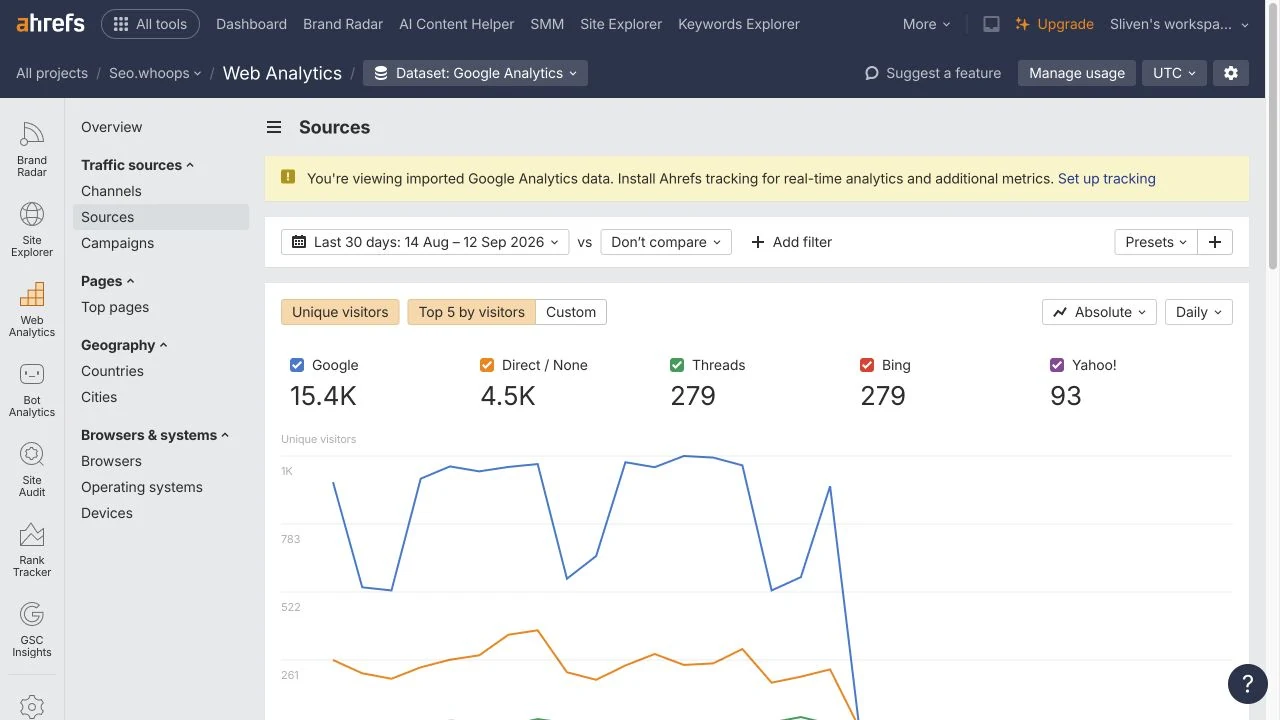Select Web Analytics sidebar icon
The image size is (1280, 720).
[32, 309]
